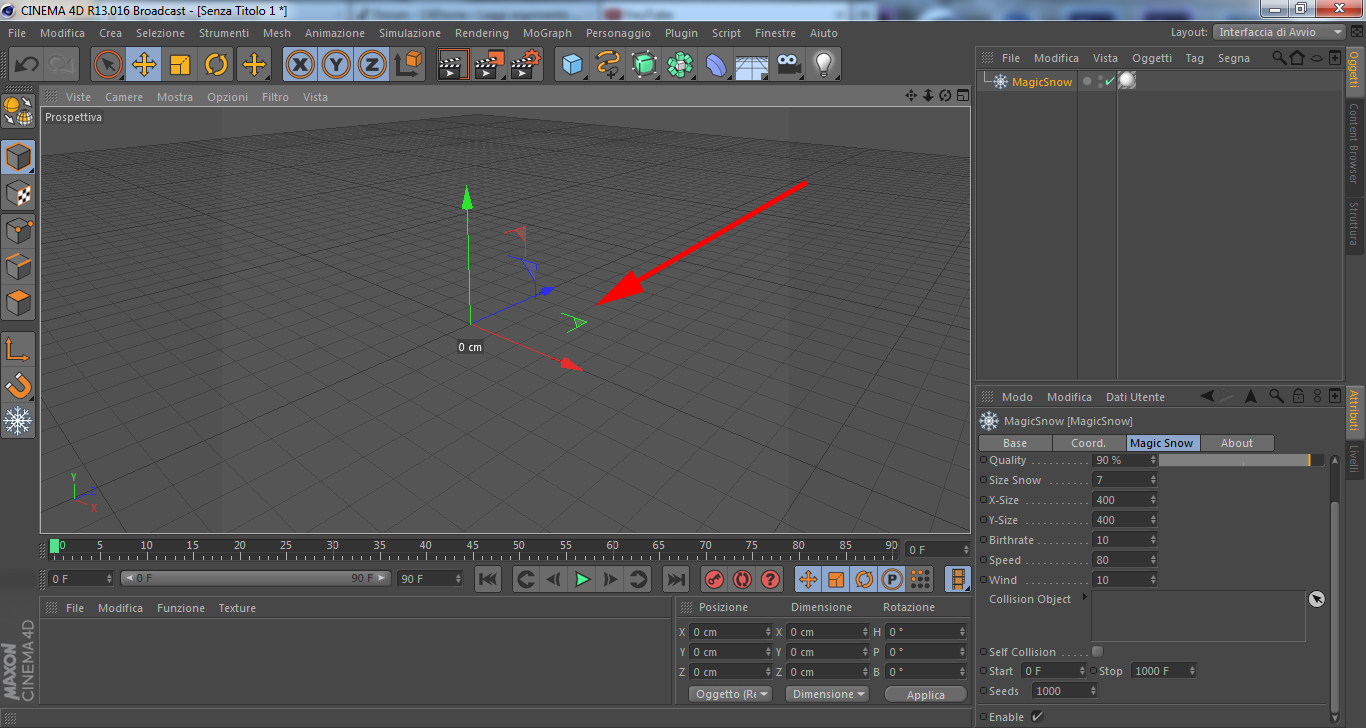Open the viewport Camere menu

(x=124, y=97)
